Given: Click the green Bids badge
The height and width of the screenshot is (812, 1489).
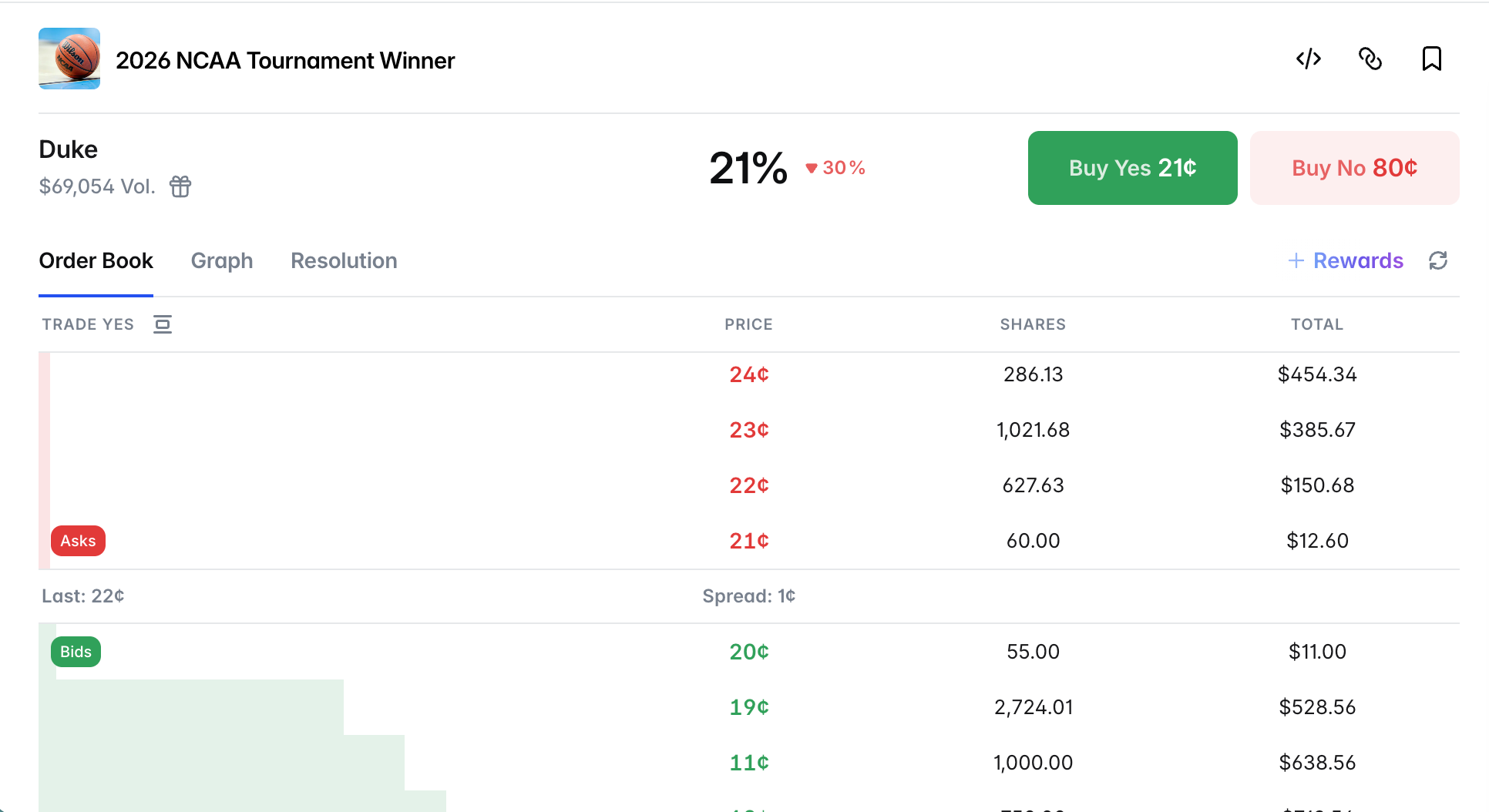Looking at the screenshot, I should (76, 651).
